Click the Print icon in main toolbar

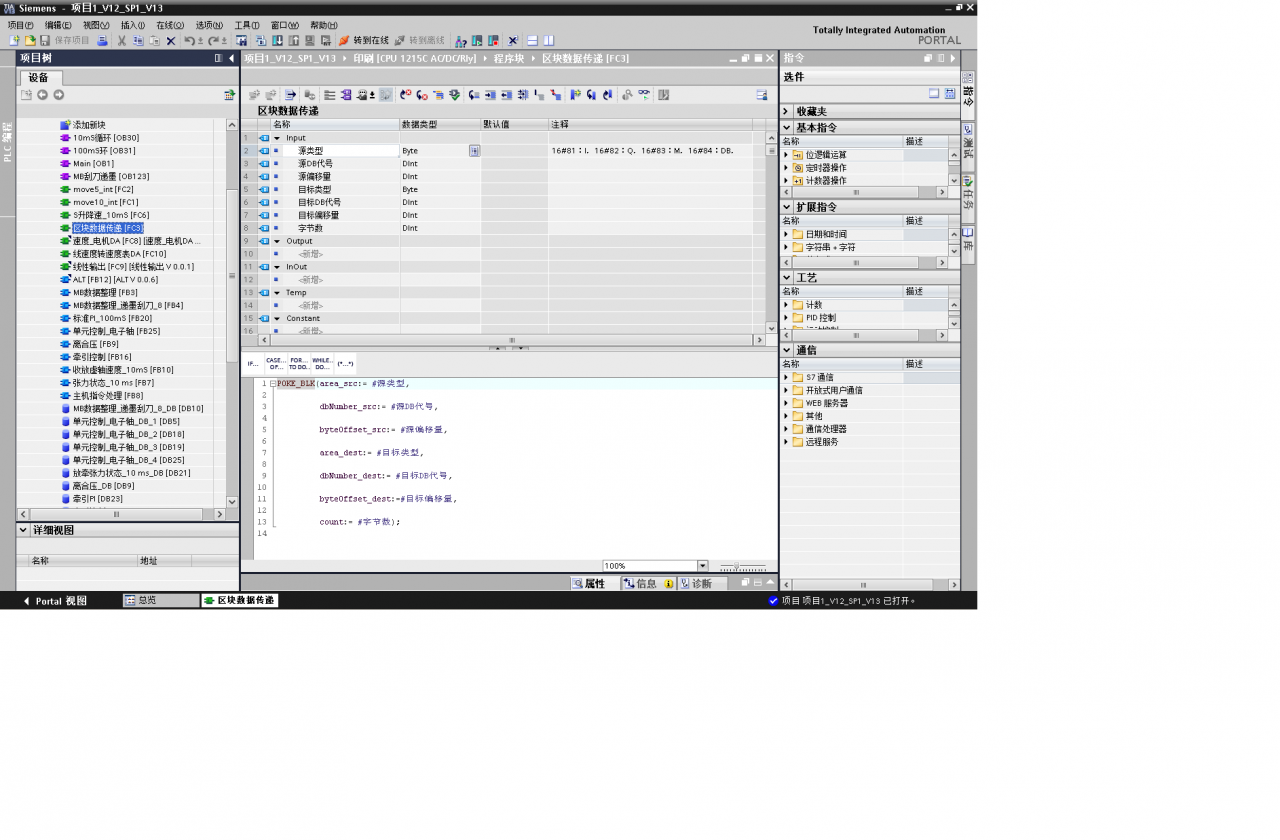point(102,41)
